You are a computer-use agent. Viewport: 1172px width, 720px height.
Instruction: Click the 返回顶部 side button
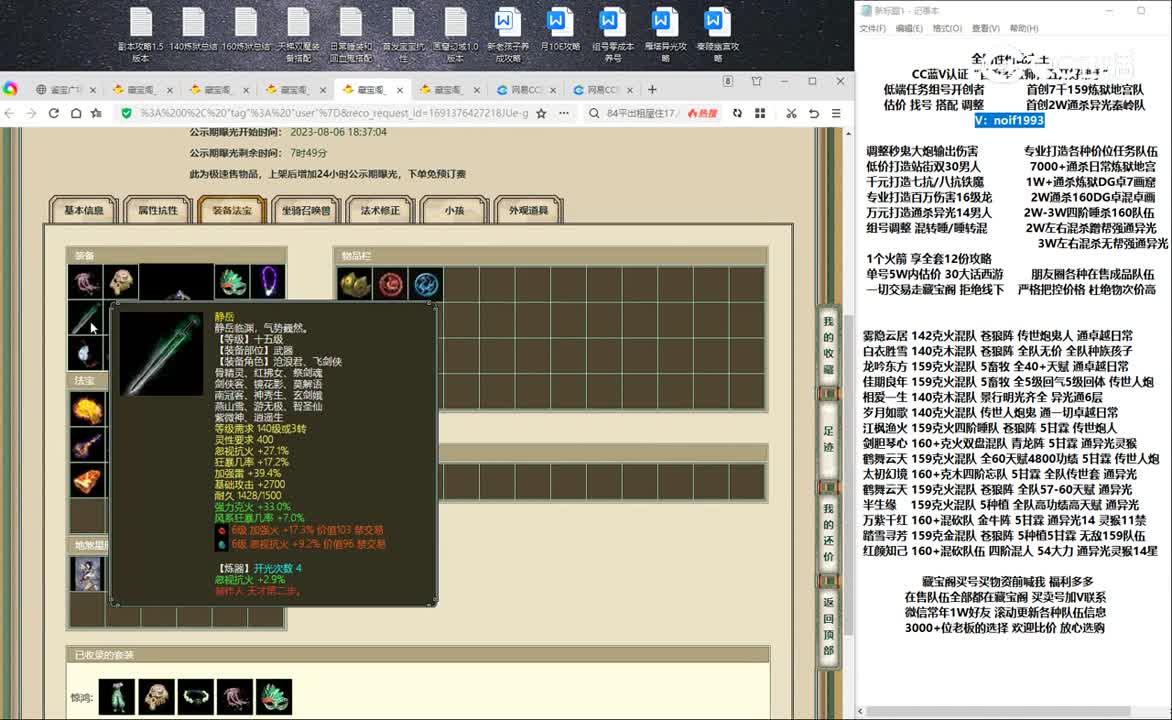[x=828, y=626]
